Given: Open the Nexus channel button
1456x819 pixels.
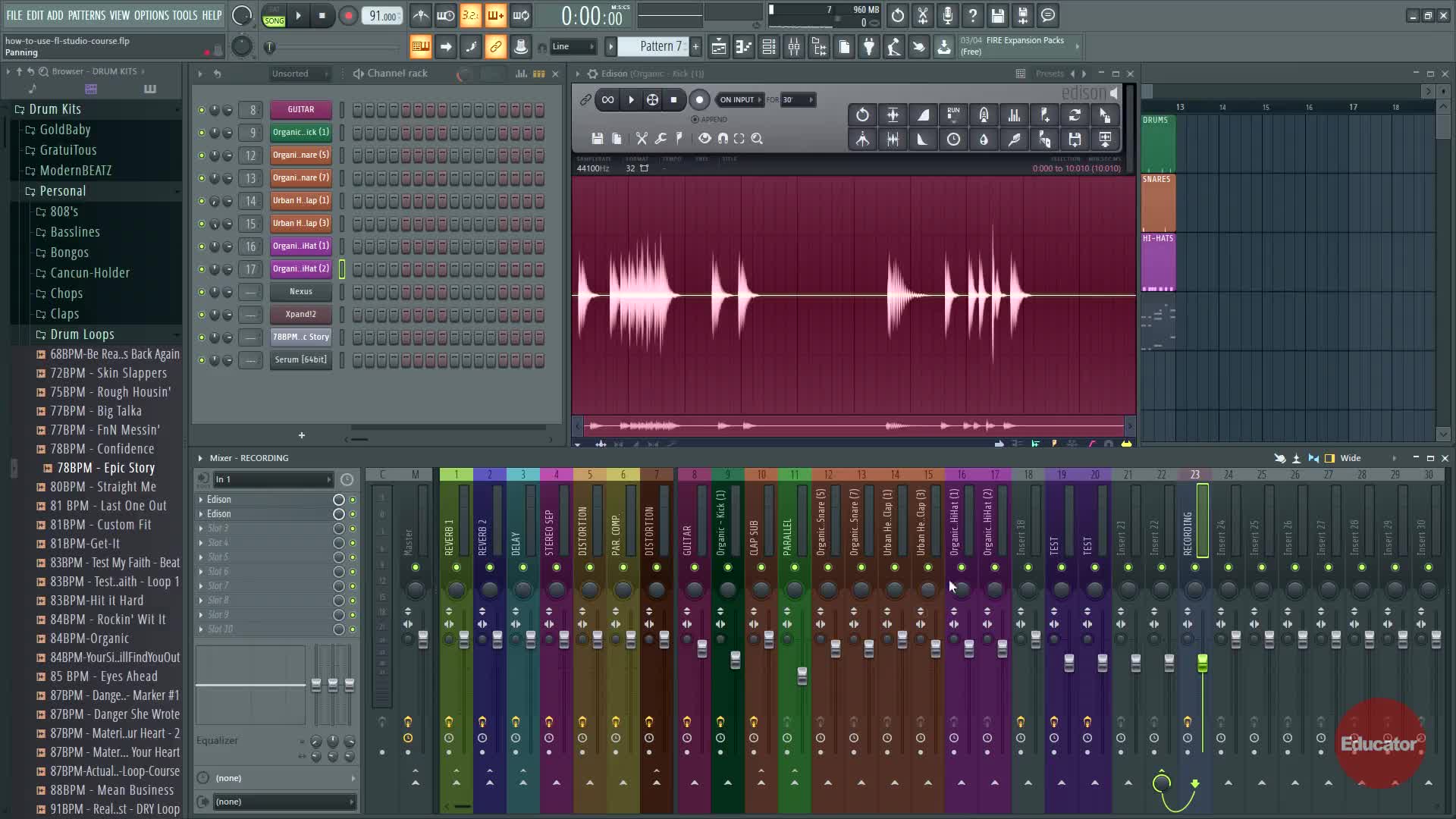Looking at the screenshot, I should [x=300, y=291].
